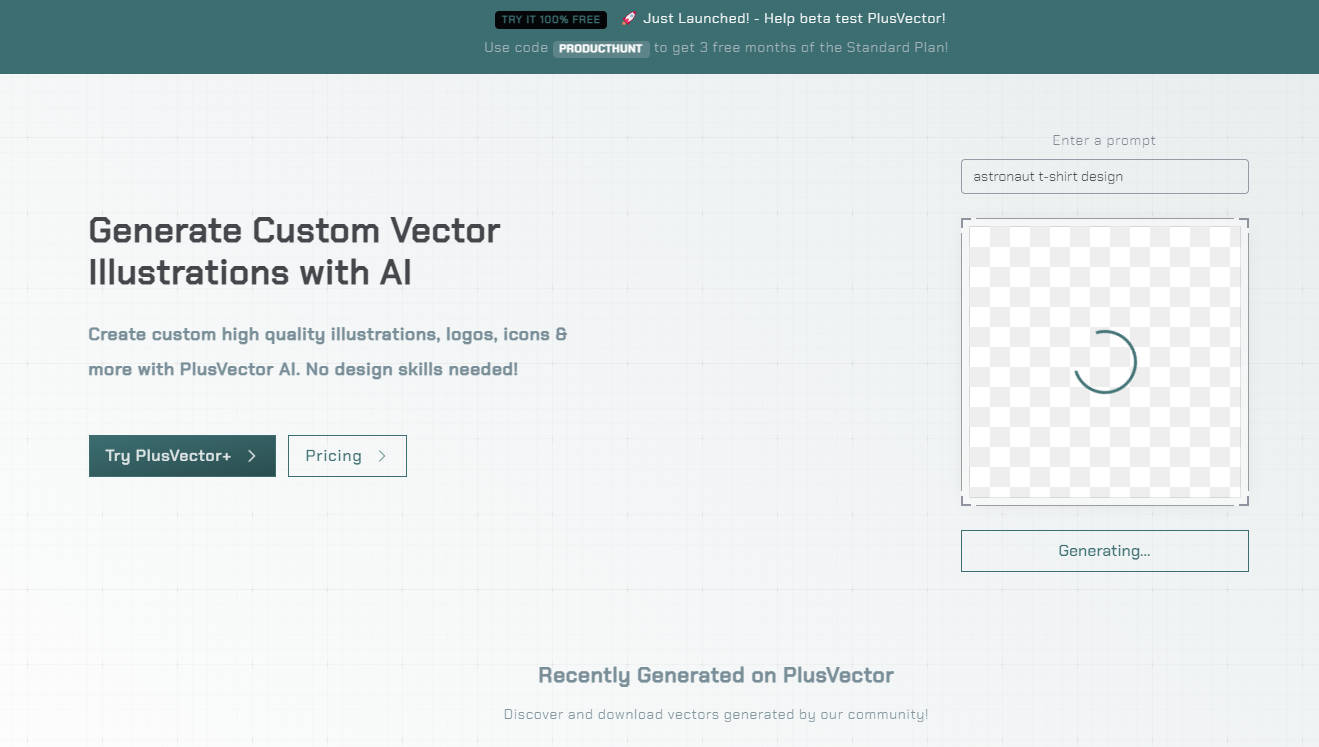
Task: Click the PRODUCTHUNT promo code badge
Action: tap(601, 48)
